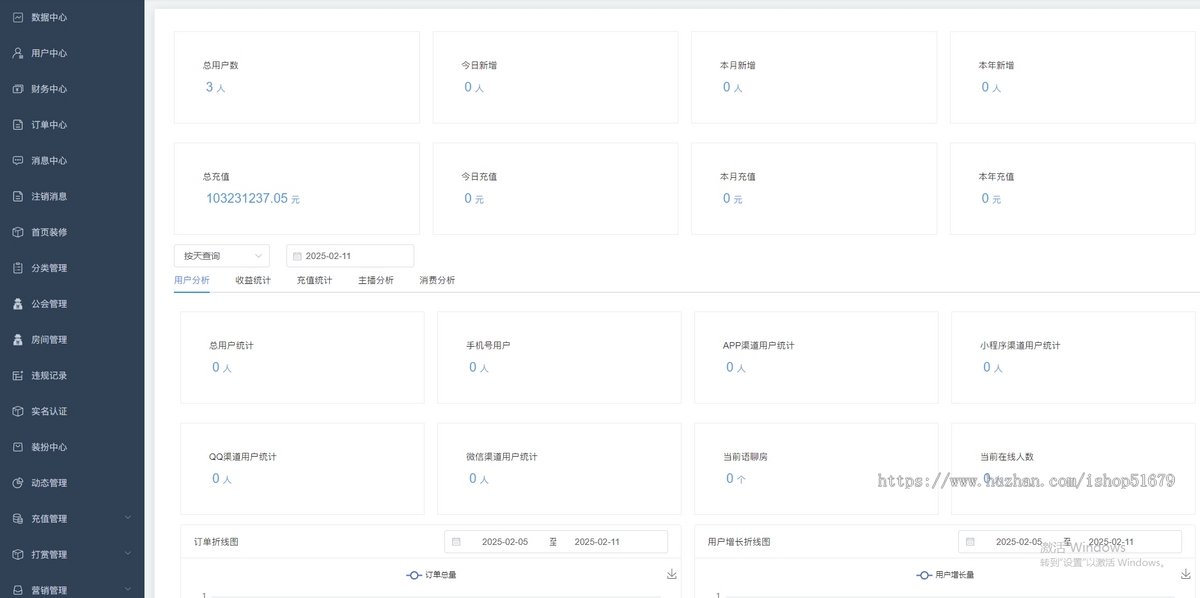Toggle the 订单总量 legend series
This screenshot has width=1200, height=598.
(x=432, y=575)
